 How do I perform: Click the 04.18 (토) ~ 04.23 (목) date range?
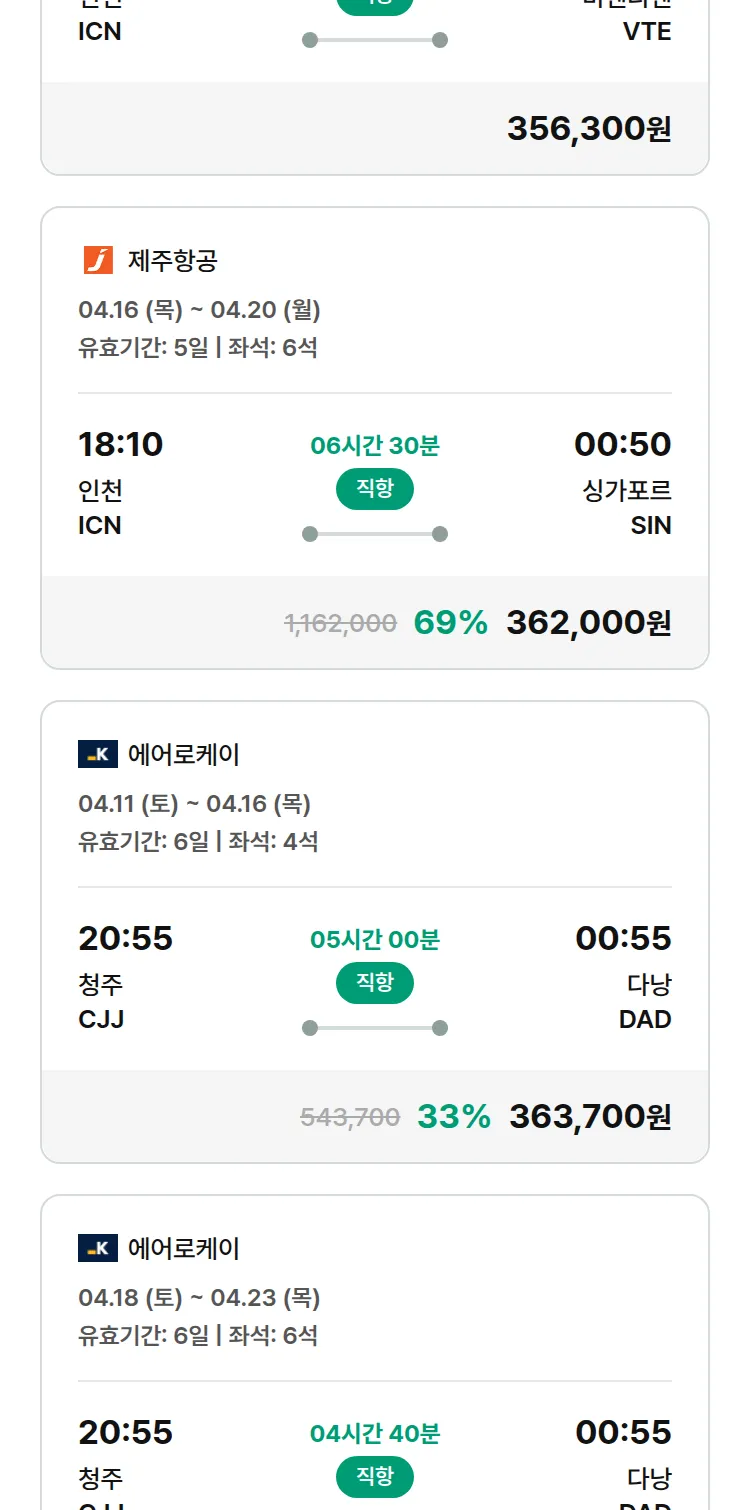tap(199, 1298)
